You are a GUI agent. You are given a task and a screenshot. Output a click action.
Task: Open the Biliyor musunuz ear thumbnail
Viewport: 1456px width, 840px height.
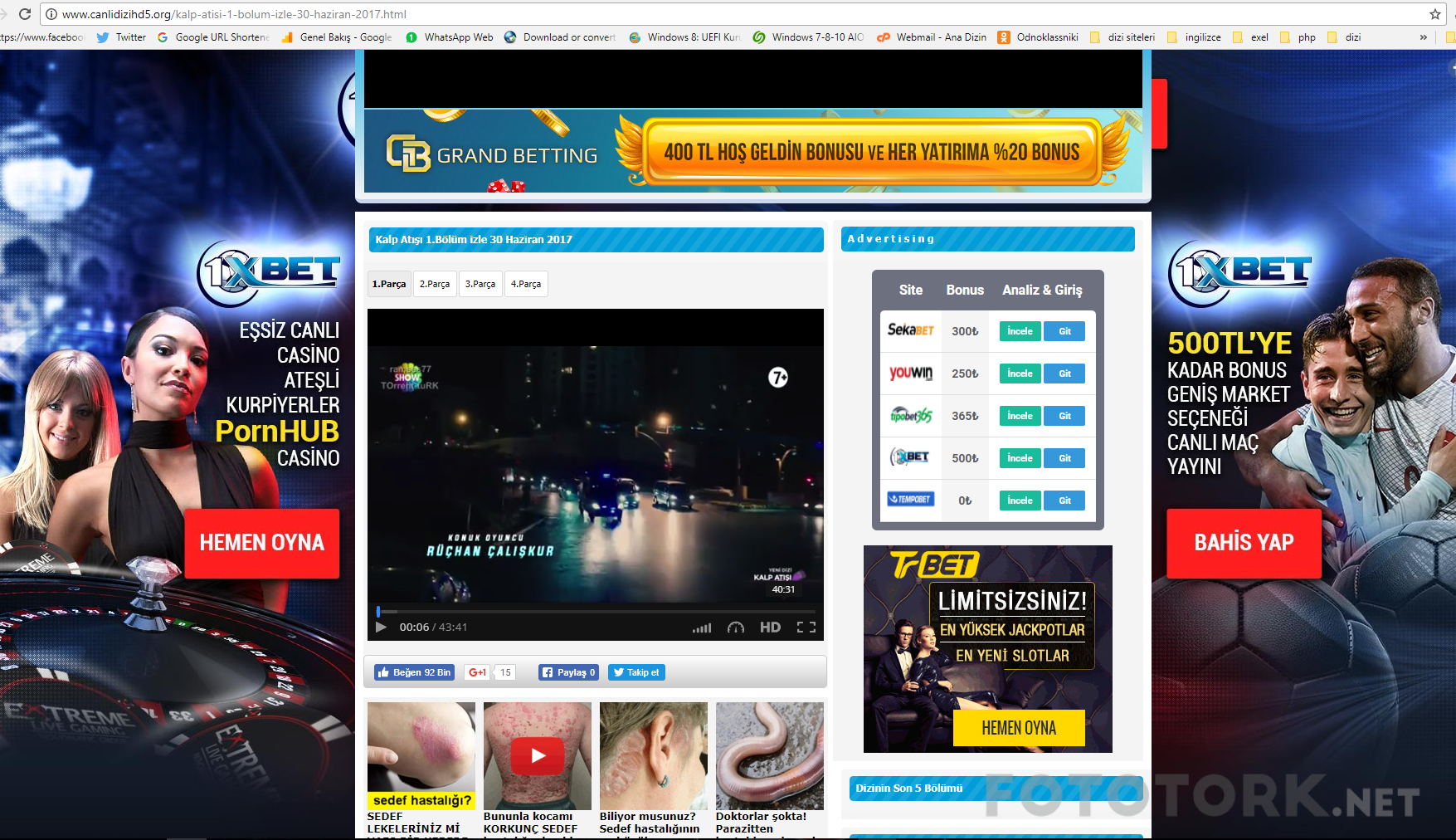pyautogui.click(x=654, y=755)
